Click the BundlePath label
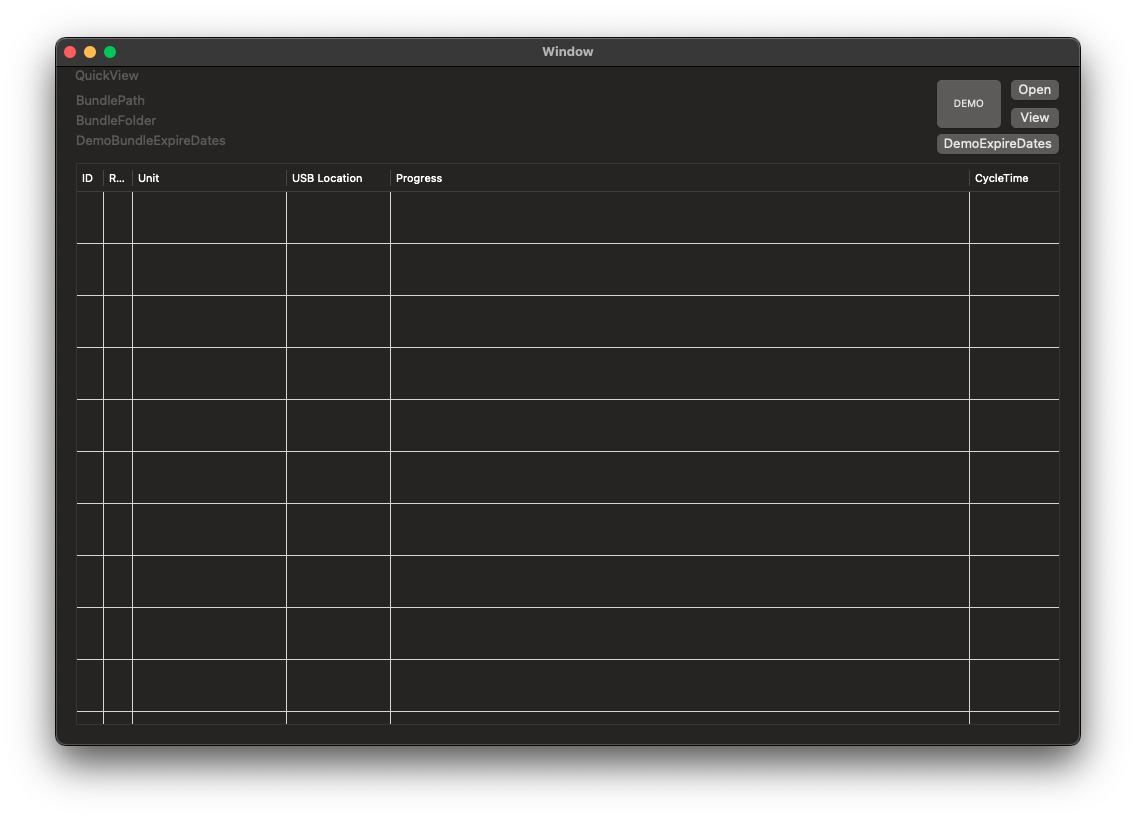The width and height of the screenshot is (1136, 819). 110,101
